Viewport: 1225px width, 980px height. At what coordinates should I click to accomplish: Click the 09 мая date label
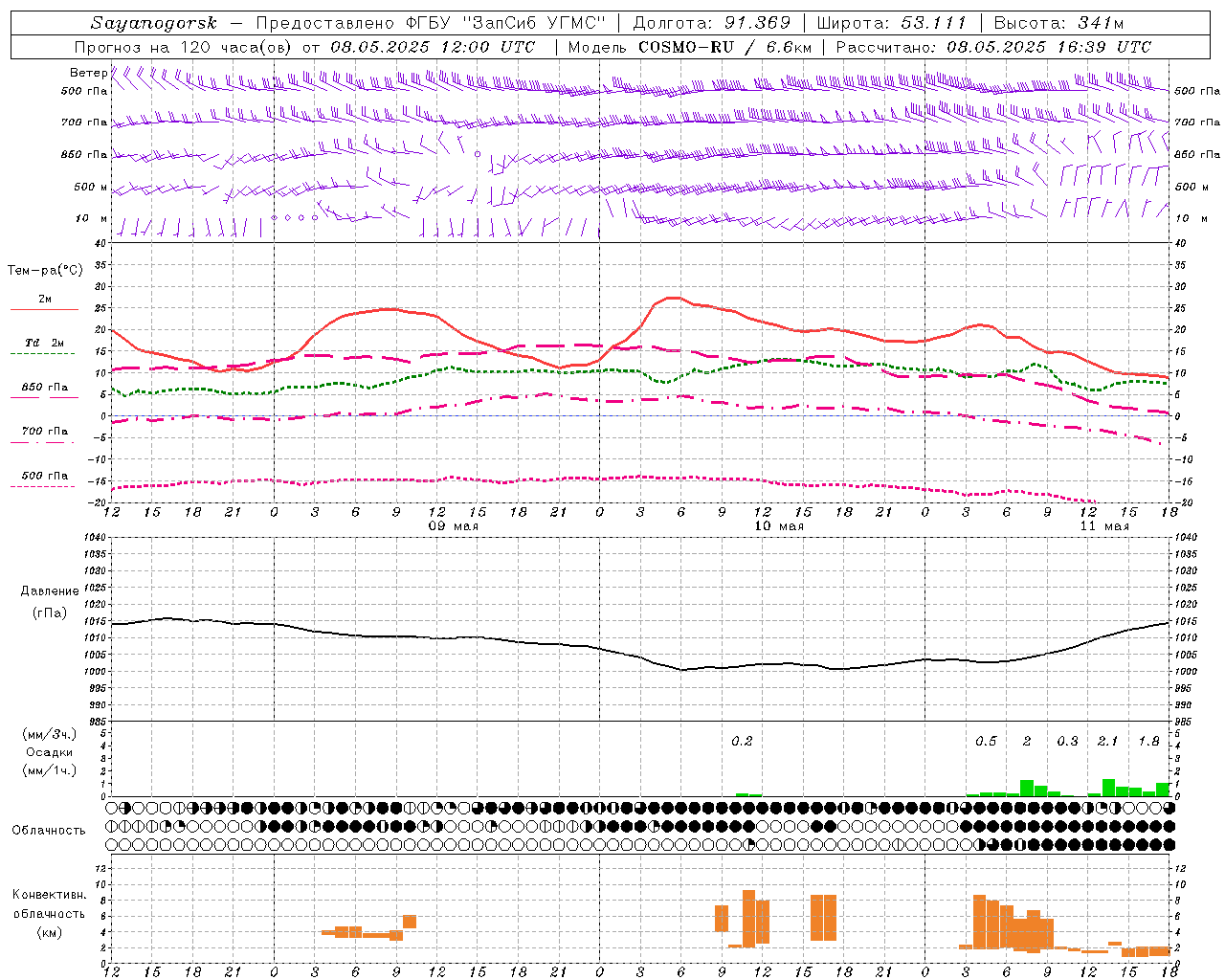click(454, 526)
